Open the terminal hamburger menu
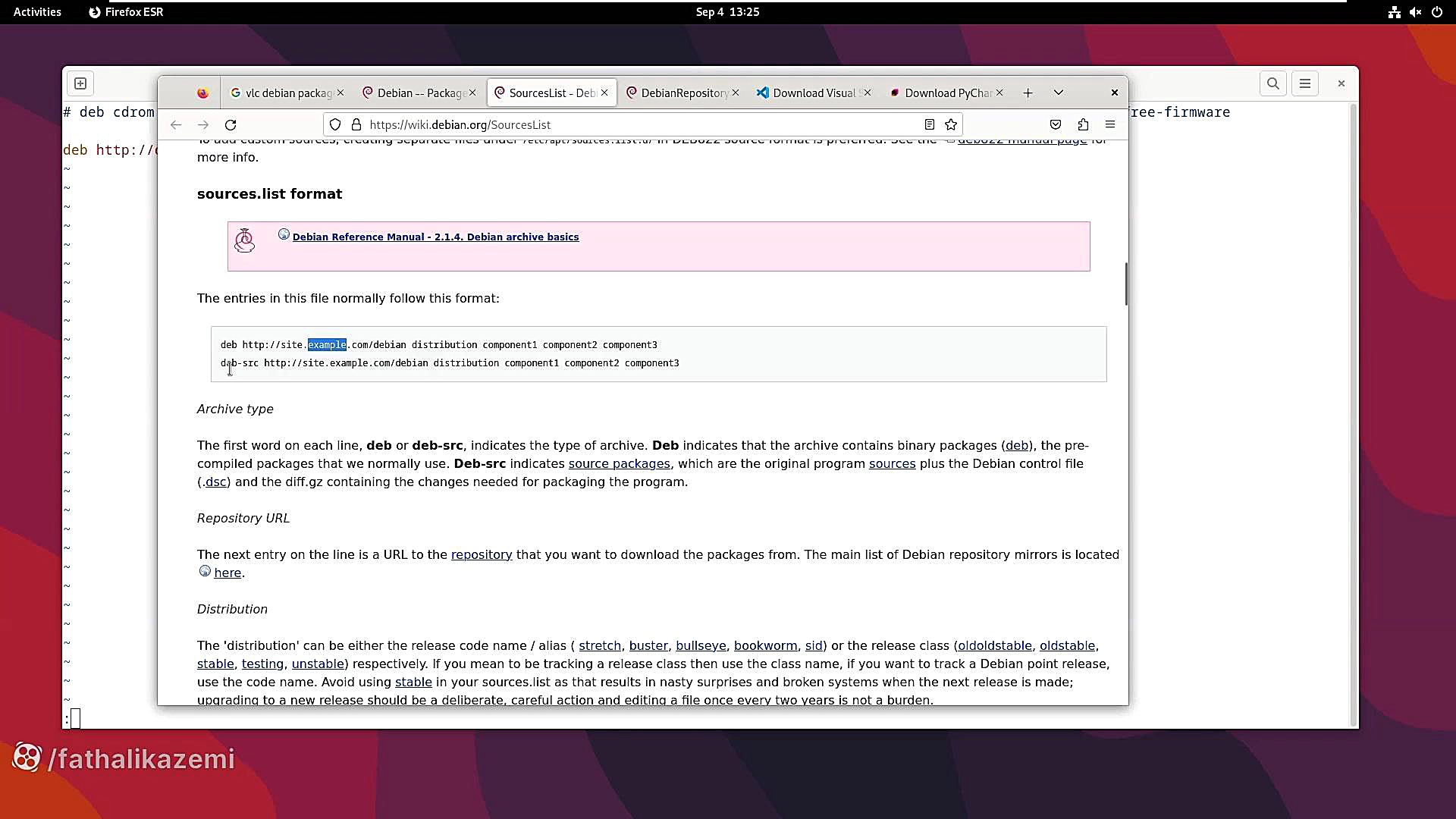 pyautogui.click(x=1305, y=83)
